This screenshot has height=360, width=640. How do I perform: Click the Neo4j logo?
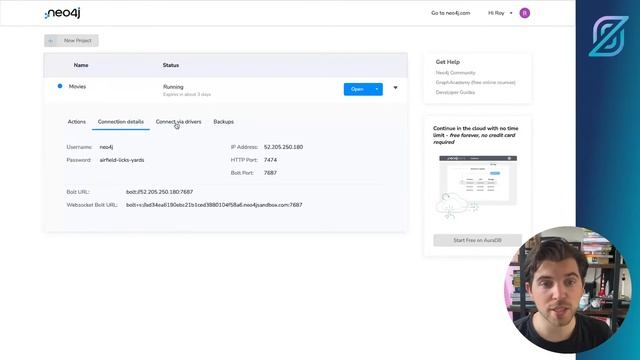(x=62, y=13)
